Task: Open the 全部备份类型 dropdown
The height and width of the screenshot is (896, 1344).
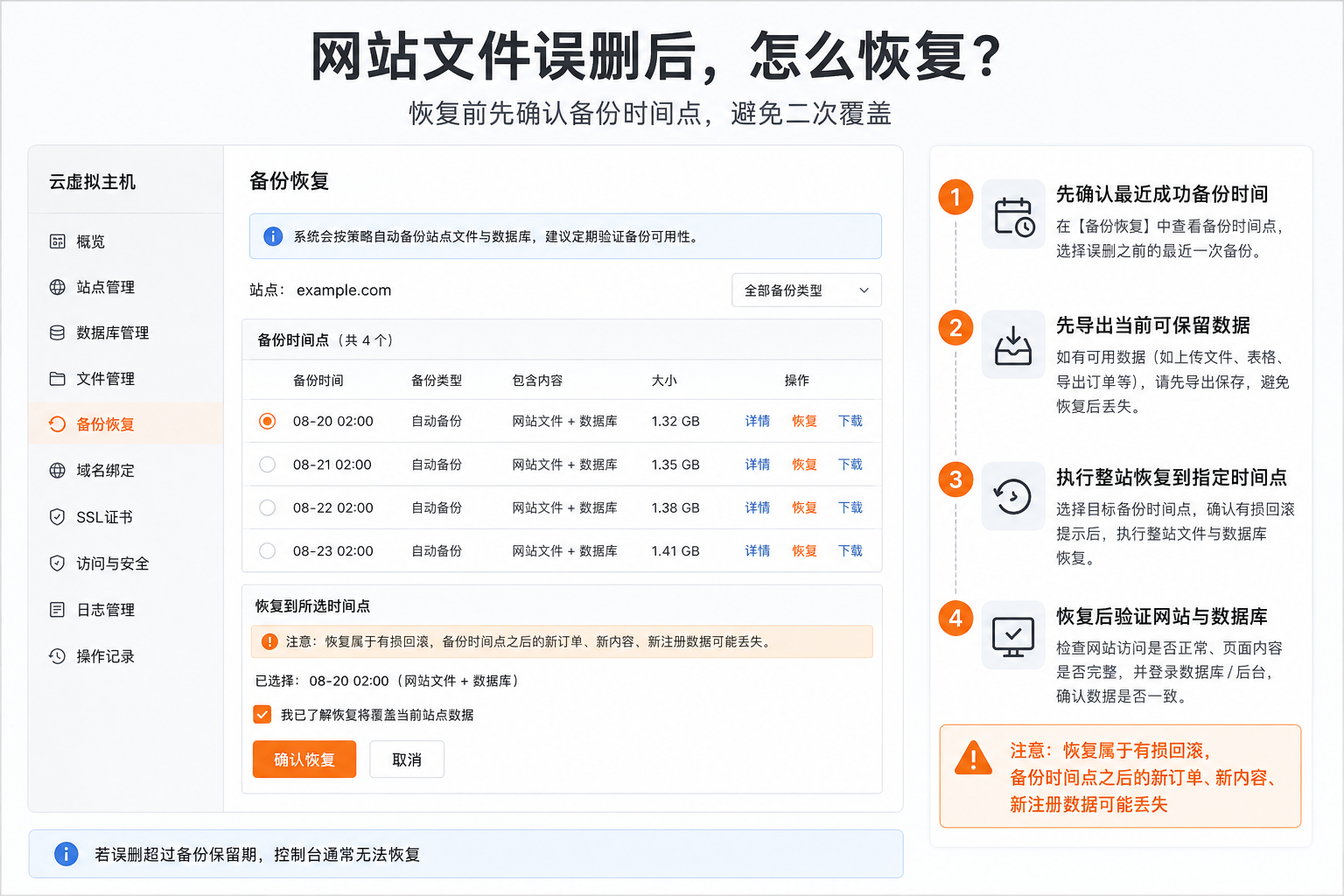Action: click(x=806, y=290)
